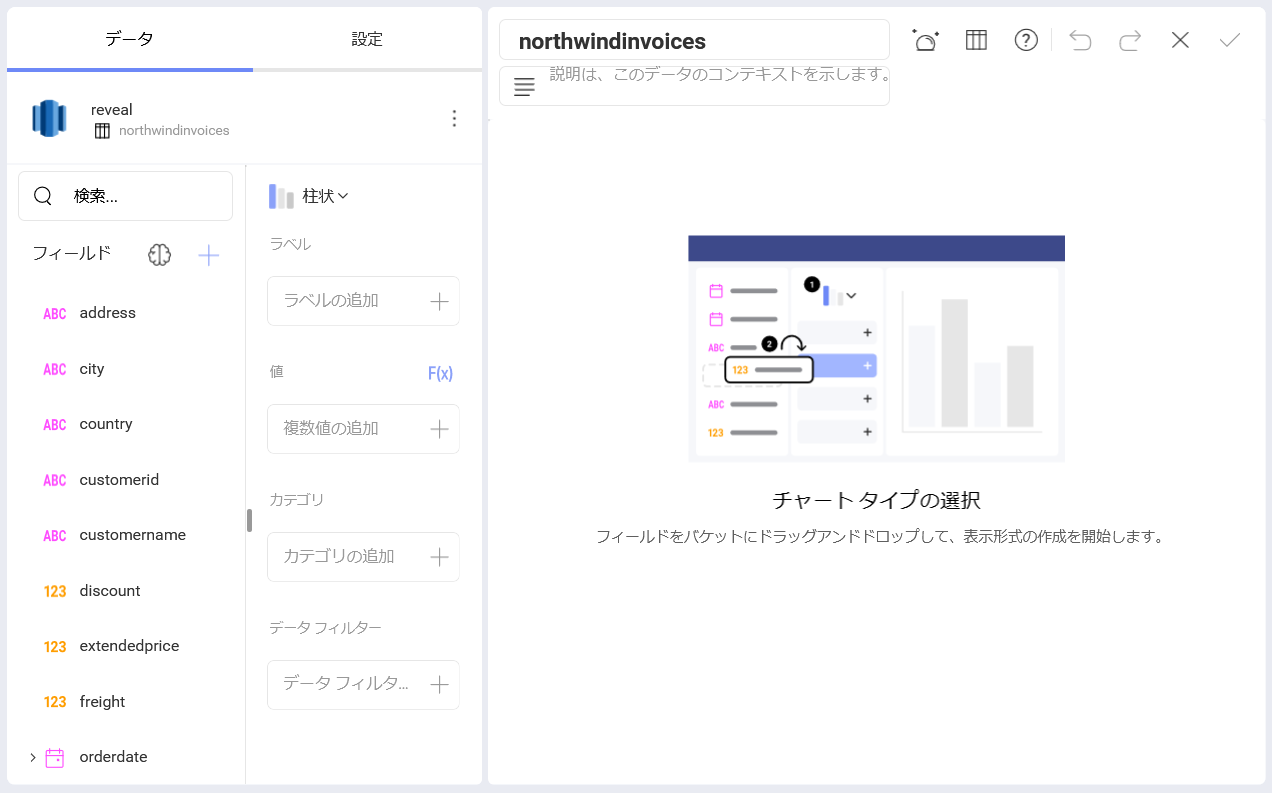Add a new calculated field with plus icon

click(x=208, y=255)
